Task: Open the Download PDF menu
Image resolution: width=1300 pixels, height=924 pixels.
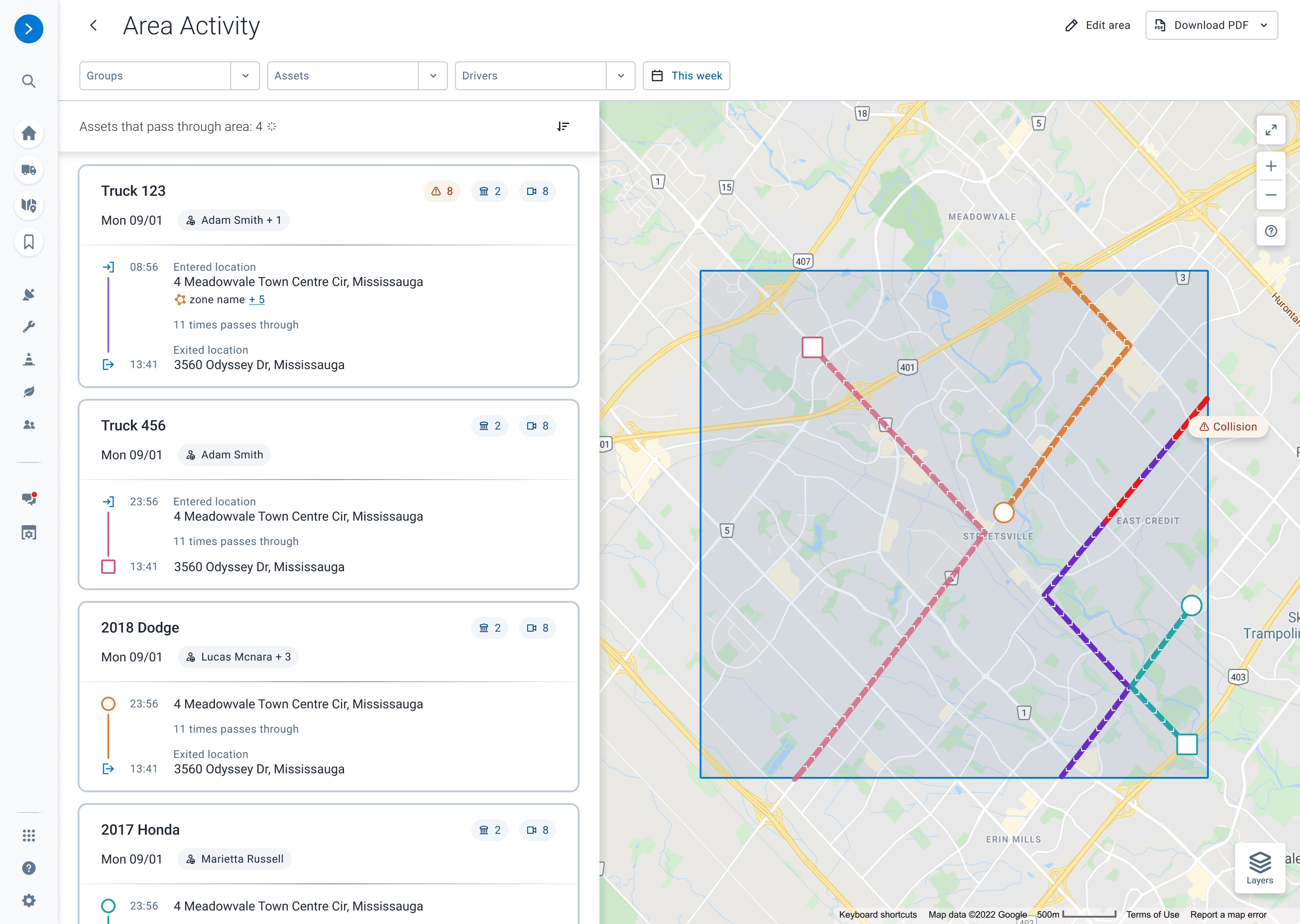Action: [1211, 26]
